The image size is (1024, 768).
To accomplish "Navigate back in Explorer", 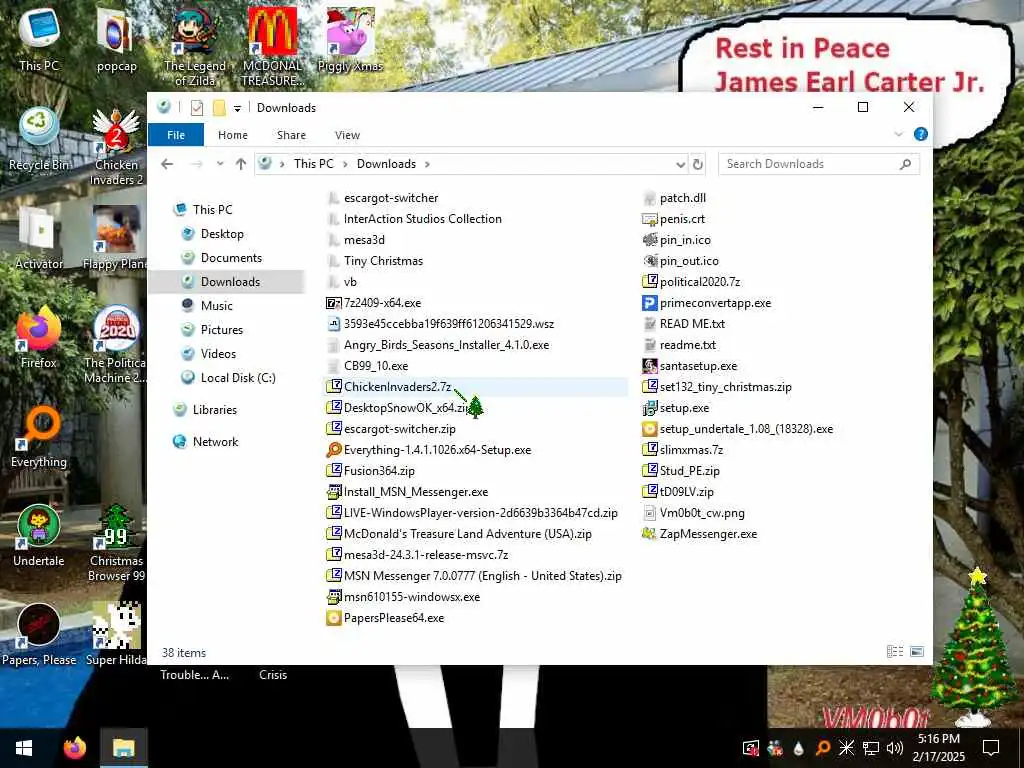I will [167, 164].
